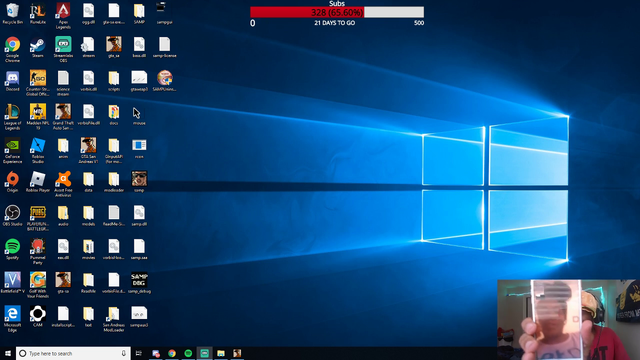Image resolution: width=640 pixels, height=360 pixels.
Task: Select the samp icon with sunglasses face
Action: click(139, 182)
